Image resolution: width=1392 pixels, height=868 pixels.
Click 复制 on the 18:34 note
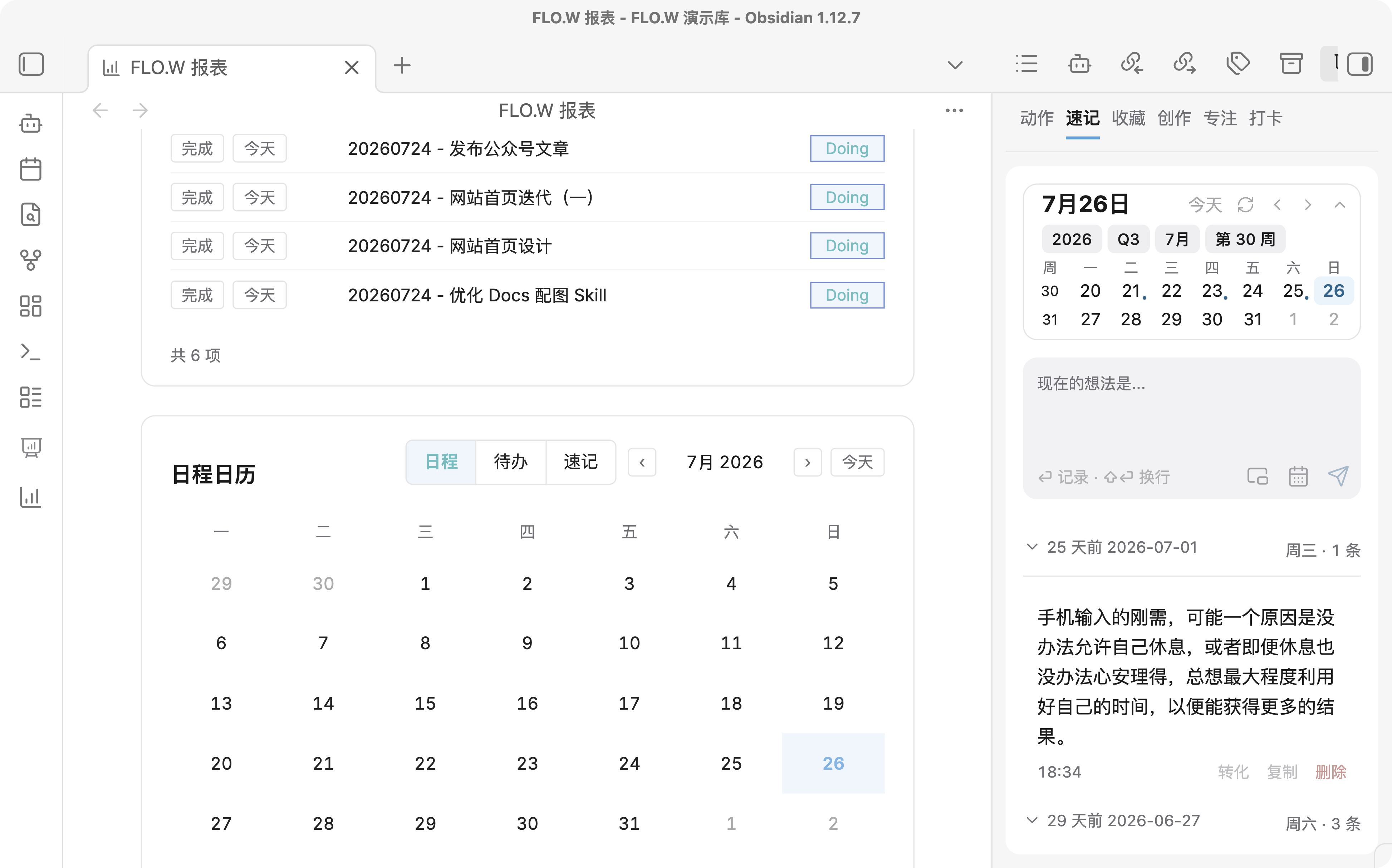pyautogui.click(x=1282, y=772)
